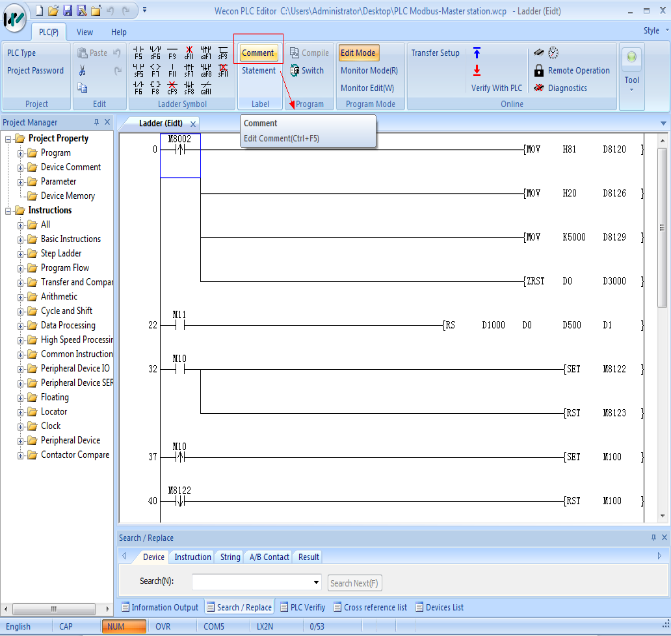The width and height of the screenshot is (671, 636).
Task: Toggle the OVR indicator in the status bar
Action: tap(163, 626)
